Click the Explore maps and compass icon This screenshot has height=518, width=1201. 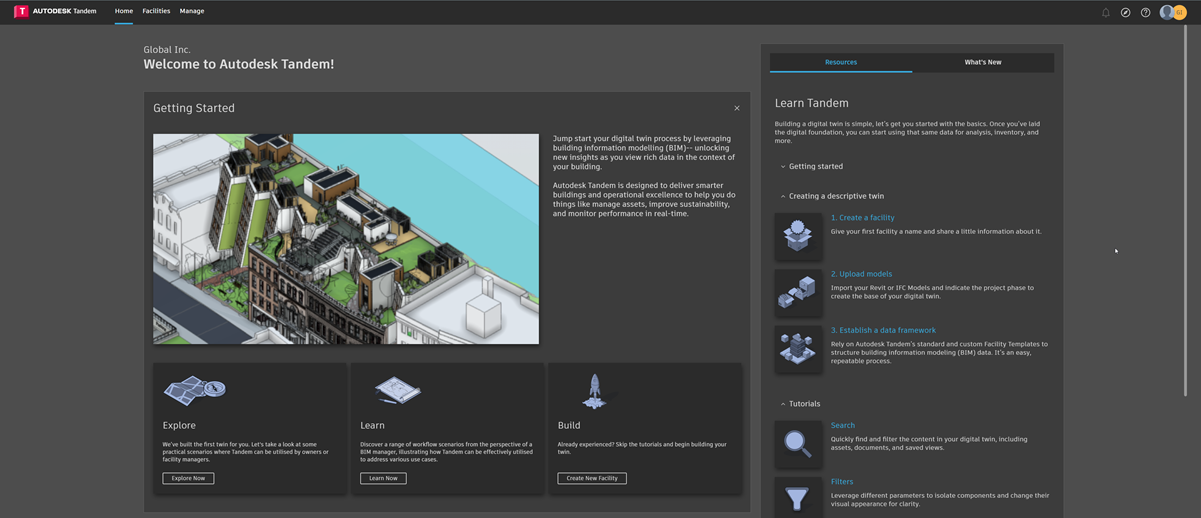tap(195, 390)
